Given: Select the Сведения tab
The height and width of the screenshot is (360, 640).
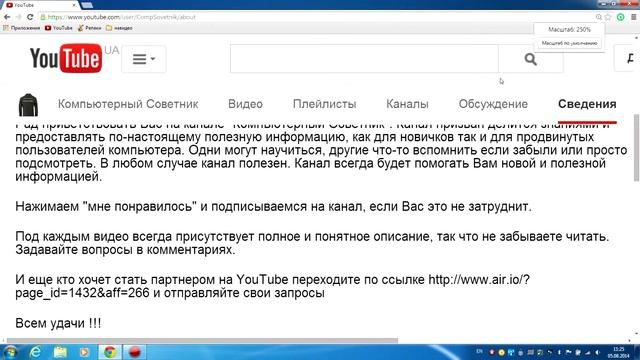Looking at the screenshot, I should pos(587,104).
